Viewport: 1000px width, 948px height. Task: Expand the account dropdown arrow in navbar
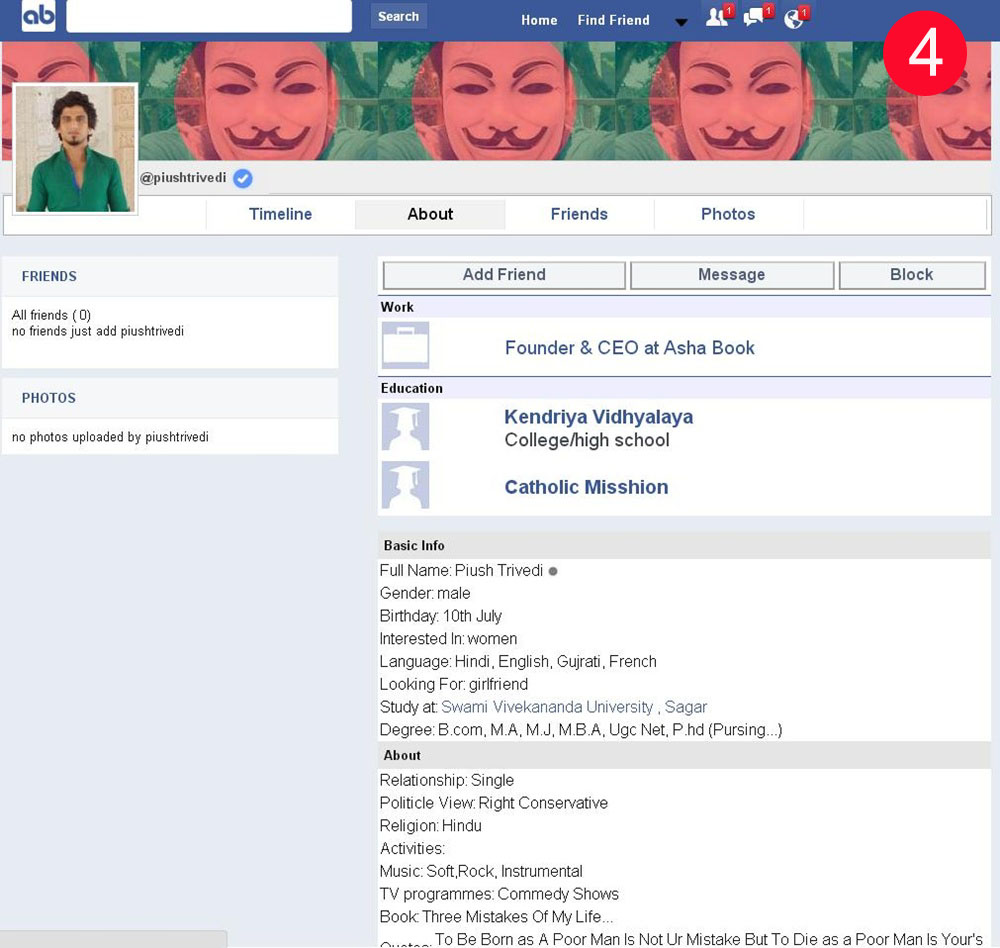coord(681,22)
